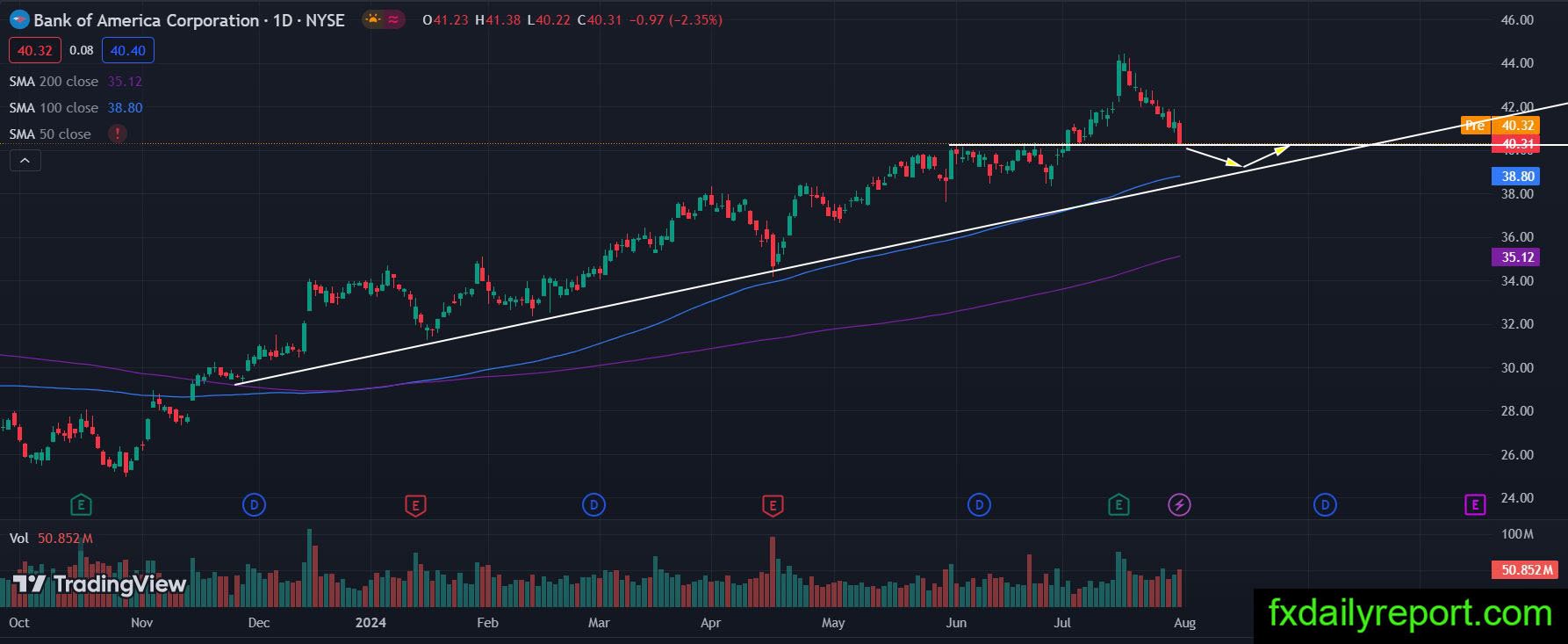Screen dimensions: 1568x644
Task: Open the red earnings marker in April
Action: [x=773, y=504]
